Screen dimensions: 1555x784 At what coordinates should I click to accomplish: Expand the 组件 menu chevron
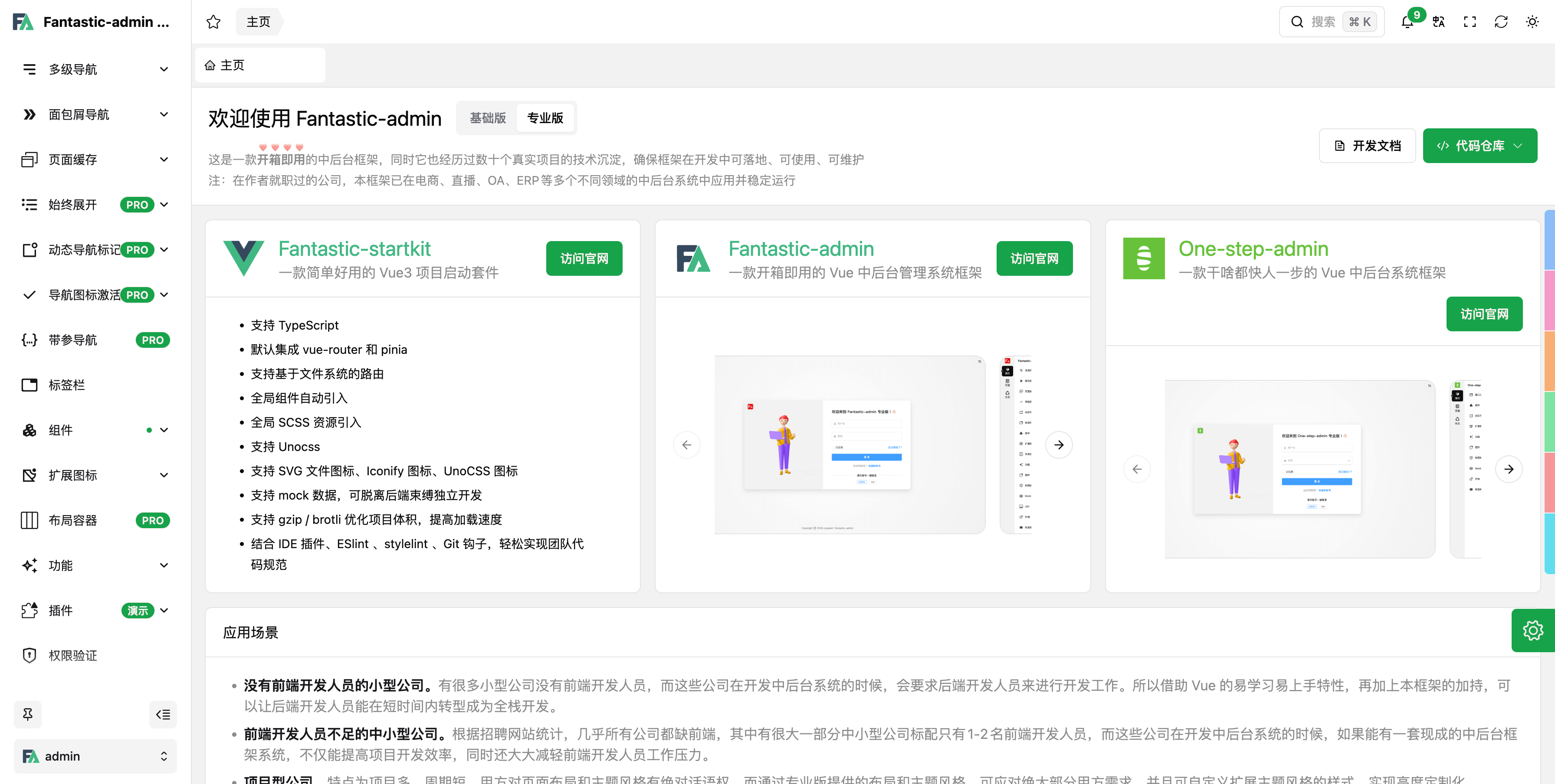(164, 430)
